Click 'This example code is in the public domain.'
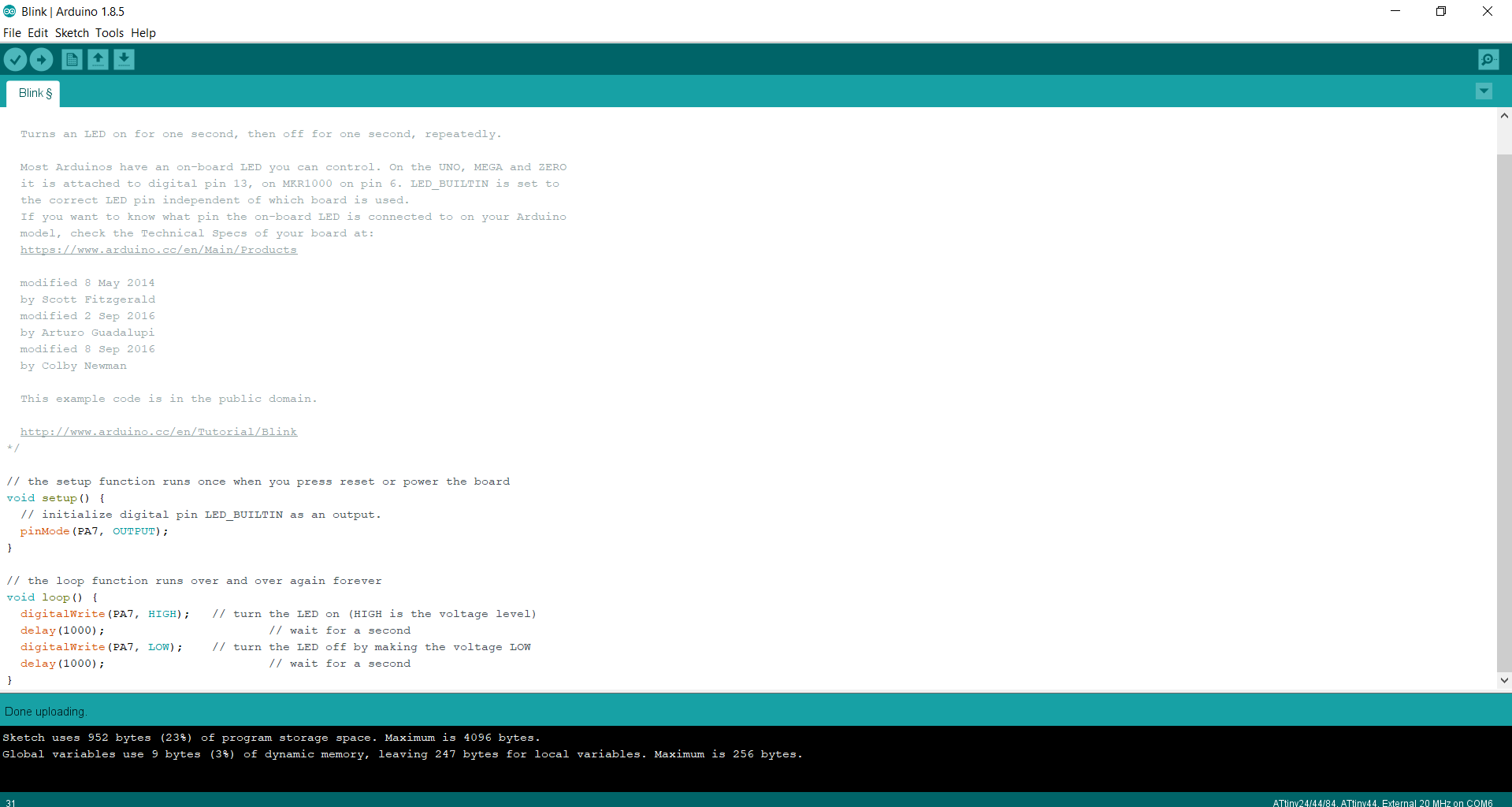1512x807 pixels. [x=169, y=399]
